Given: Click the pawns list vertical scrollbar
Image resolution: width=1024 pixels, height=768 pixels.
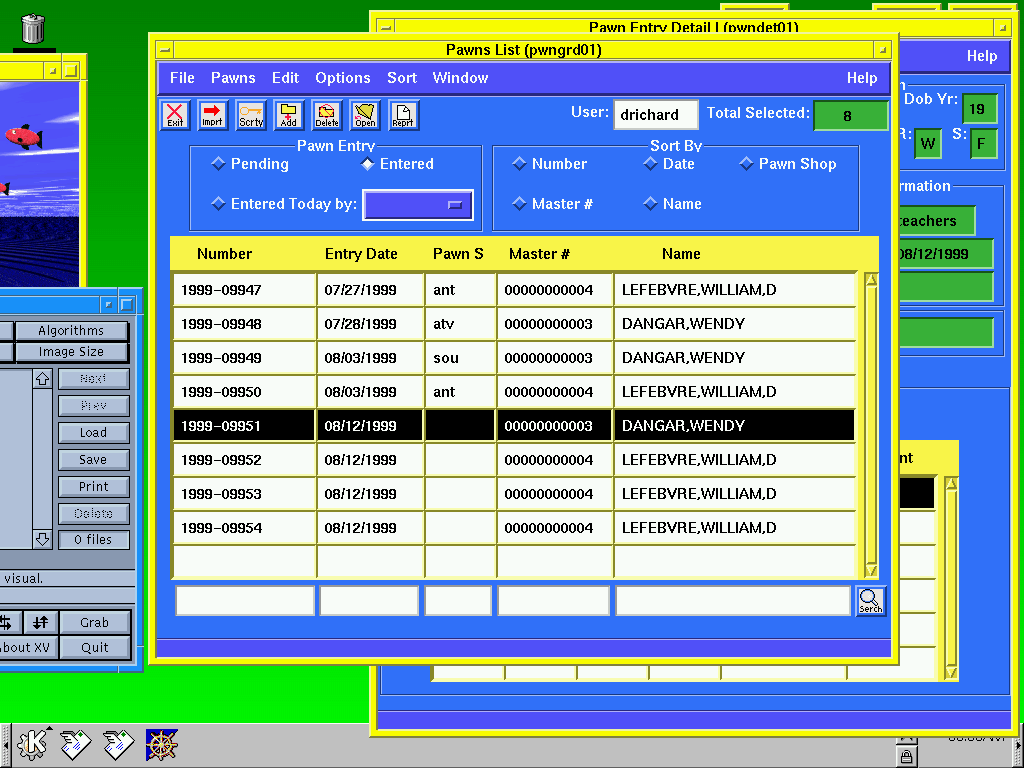Looking at the screenshot, I should pos(871,420).
